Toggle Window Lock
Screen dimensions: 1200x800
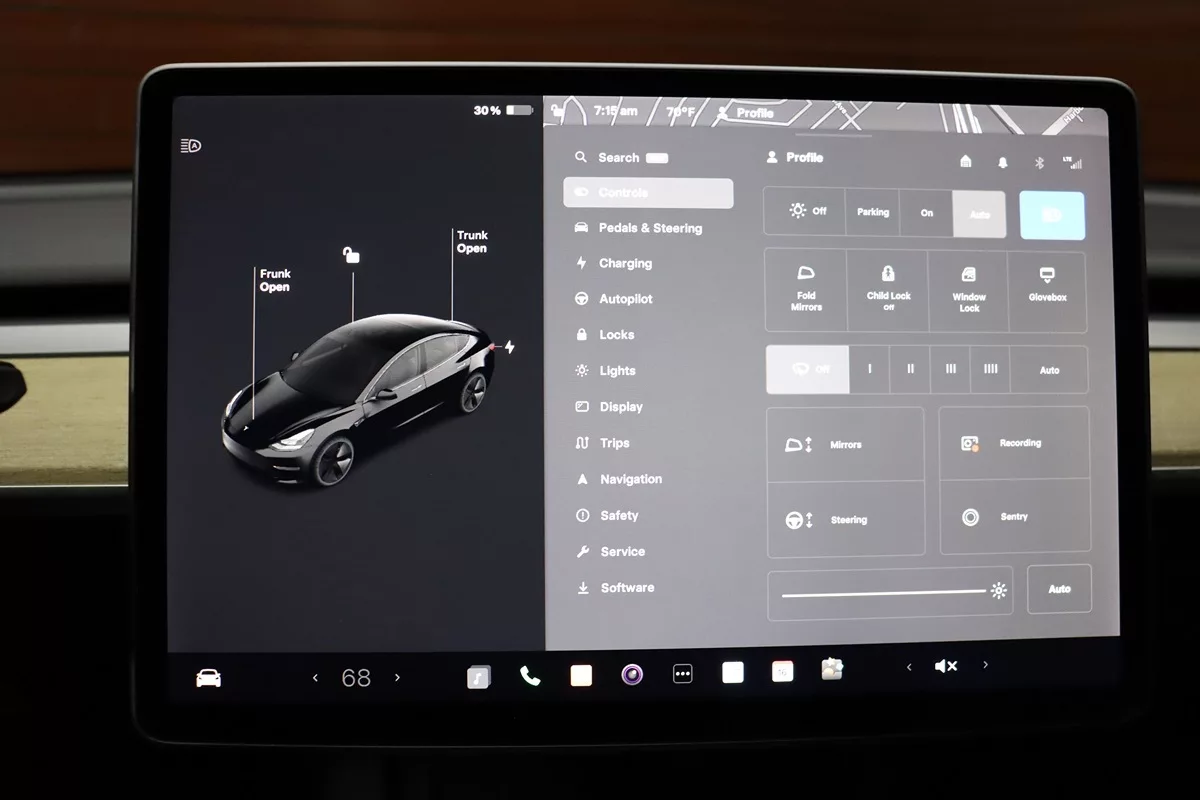click(968, 290)
